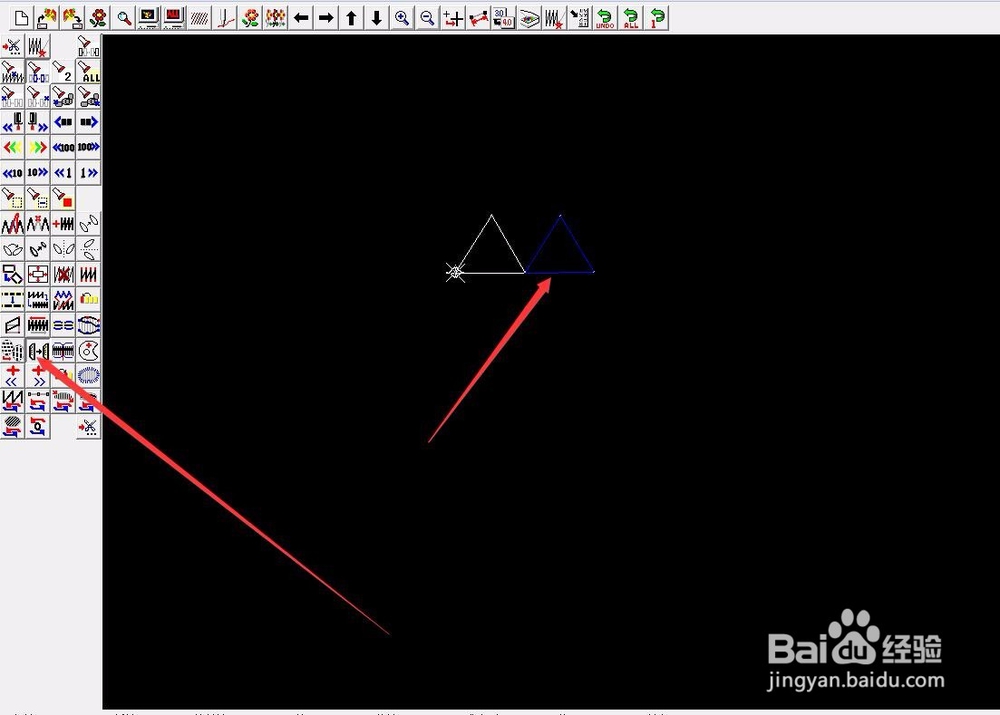1000x715 pixels.
Task: Click the bottom-left scissors cut icon
Action: coord(89,427)
